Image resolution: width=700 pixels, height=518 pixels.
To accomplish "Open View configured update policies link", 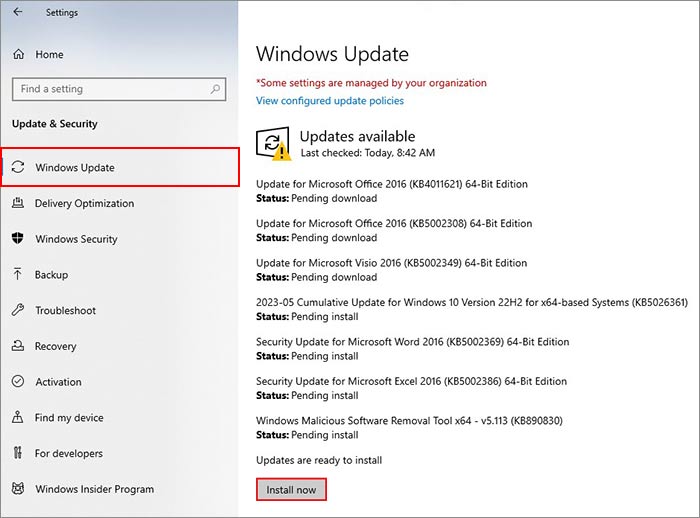I will coord(330,100).
